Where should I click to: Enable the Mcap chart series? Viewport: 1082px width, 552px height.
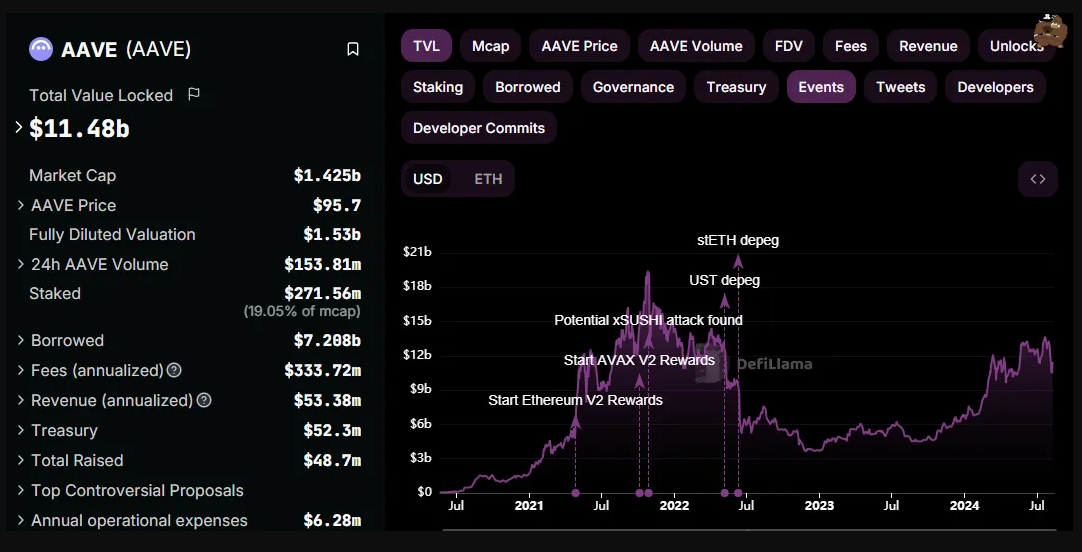(x=491, y=46)
